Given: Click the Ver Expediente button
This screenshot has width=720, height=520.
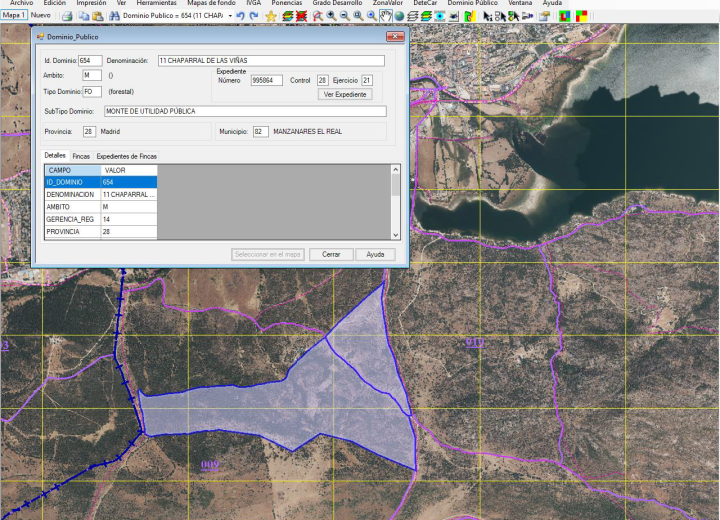Looking at the screenshot, I should point(345,94).
